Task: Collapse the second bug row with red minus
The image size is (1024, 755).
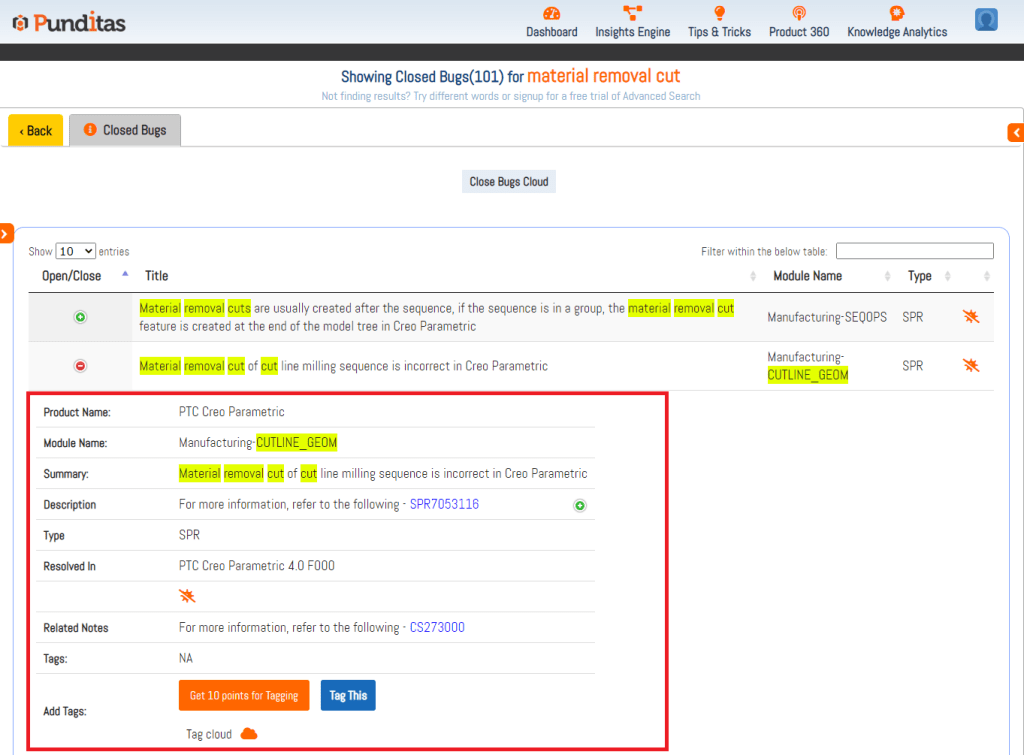Action: (81, 366)
